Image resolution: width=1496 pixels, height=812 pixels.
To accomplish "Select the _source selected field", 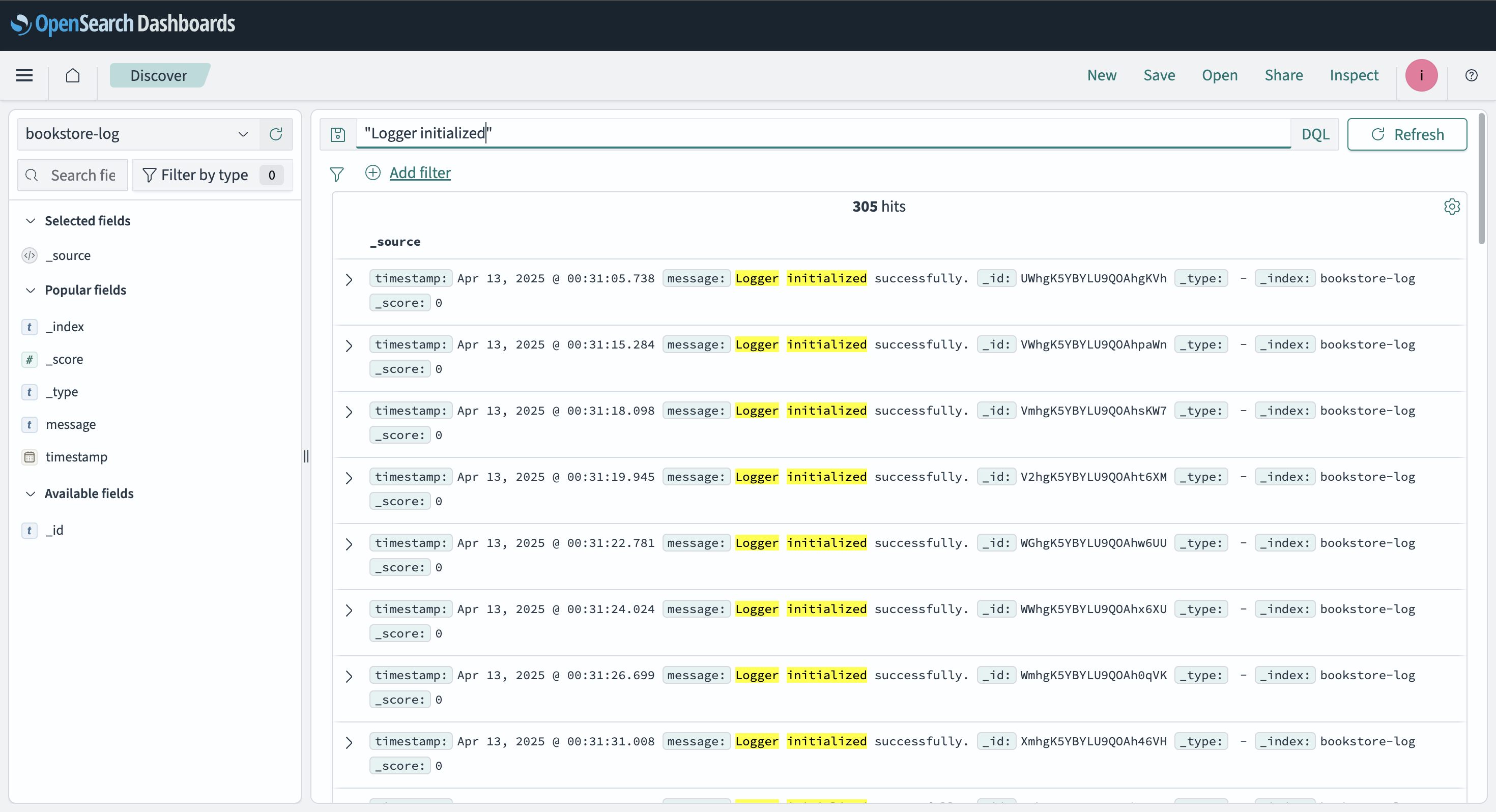I will (x=68, y=255).
